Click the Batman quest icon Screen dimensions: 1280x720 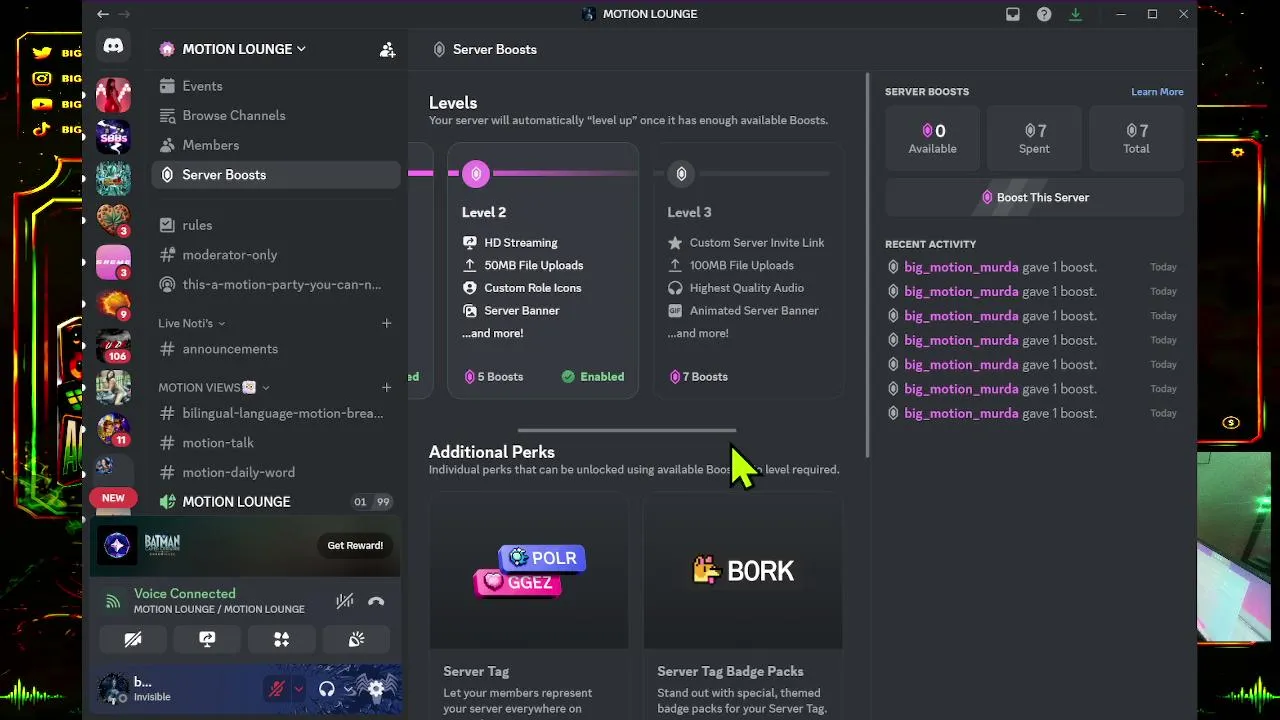(x=117, y=545)
